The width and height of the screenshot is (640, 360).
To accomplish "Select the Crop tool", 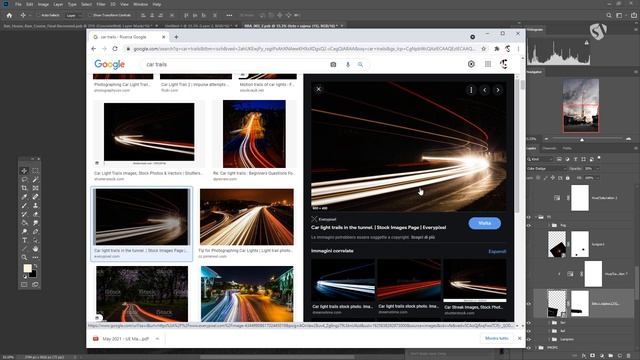I will tap(24, 188).
